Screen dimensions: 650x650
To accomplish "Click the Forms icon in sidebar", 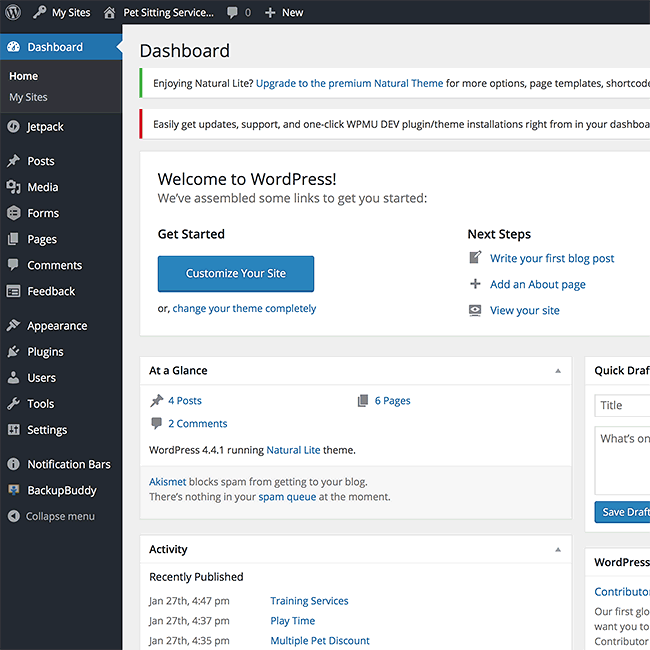I will [x=13, y=213].
